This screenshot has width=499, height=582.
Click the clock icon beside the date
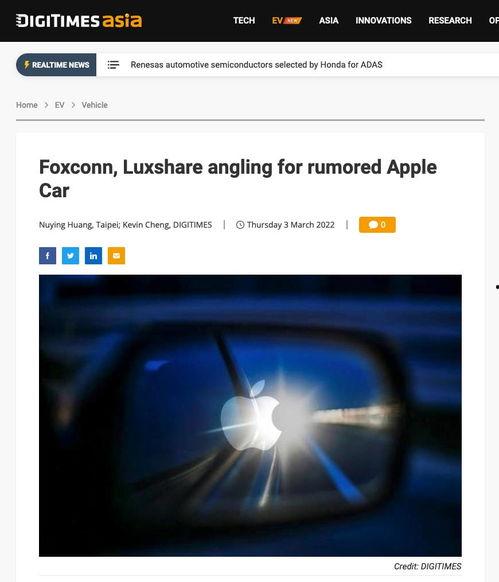coord(240,225)
